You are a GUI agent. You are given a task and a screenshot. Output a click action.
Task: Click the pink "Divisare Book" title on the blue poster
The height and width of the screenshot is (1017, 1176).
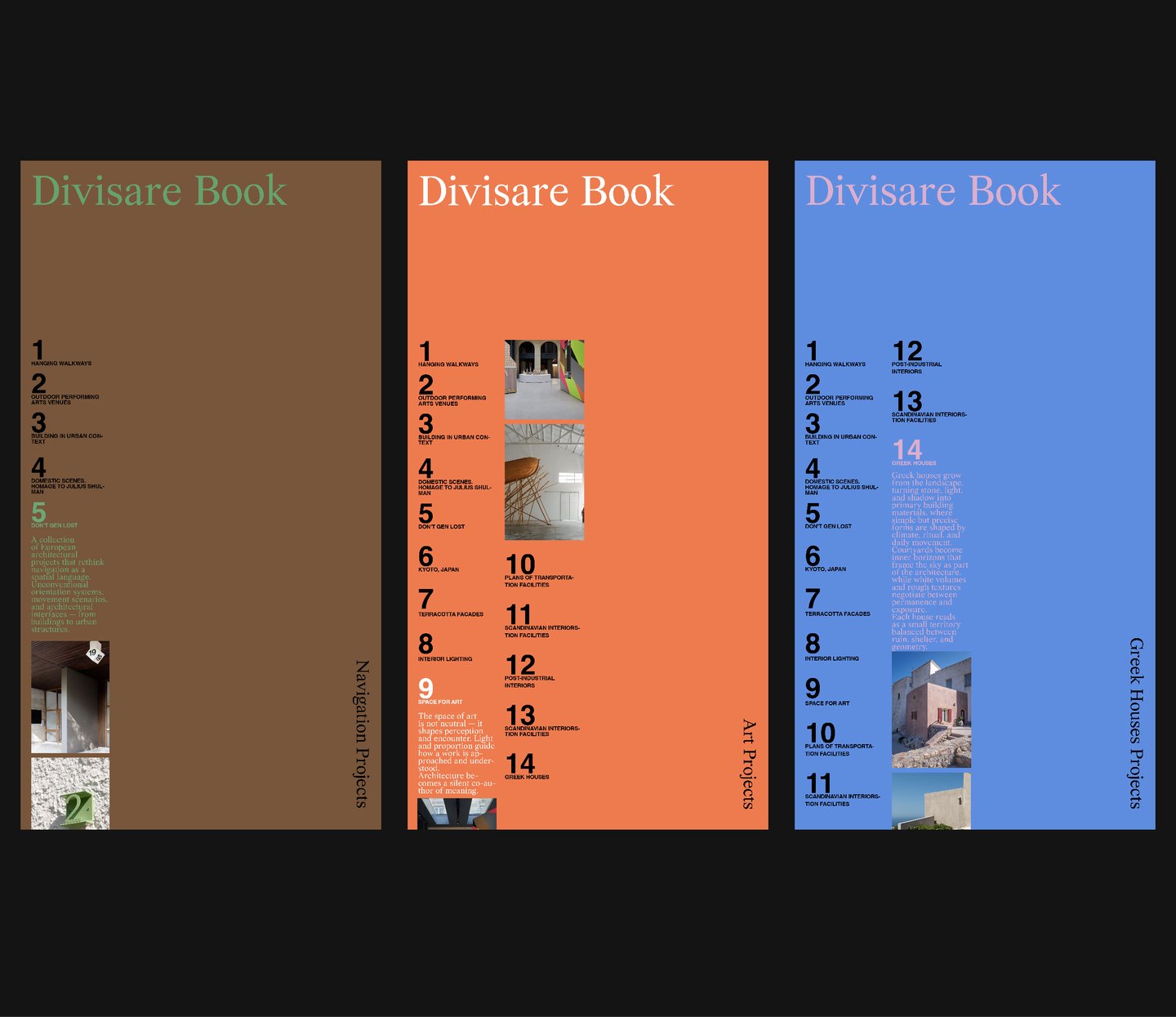(x=933, y=191)
